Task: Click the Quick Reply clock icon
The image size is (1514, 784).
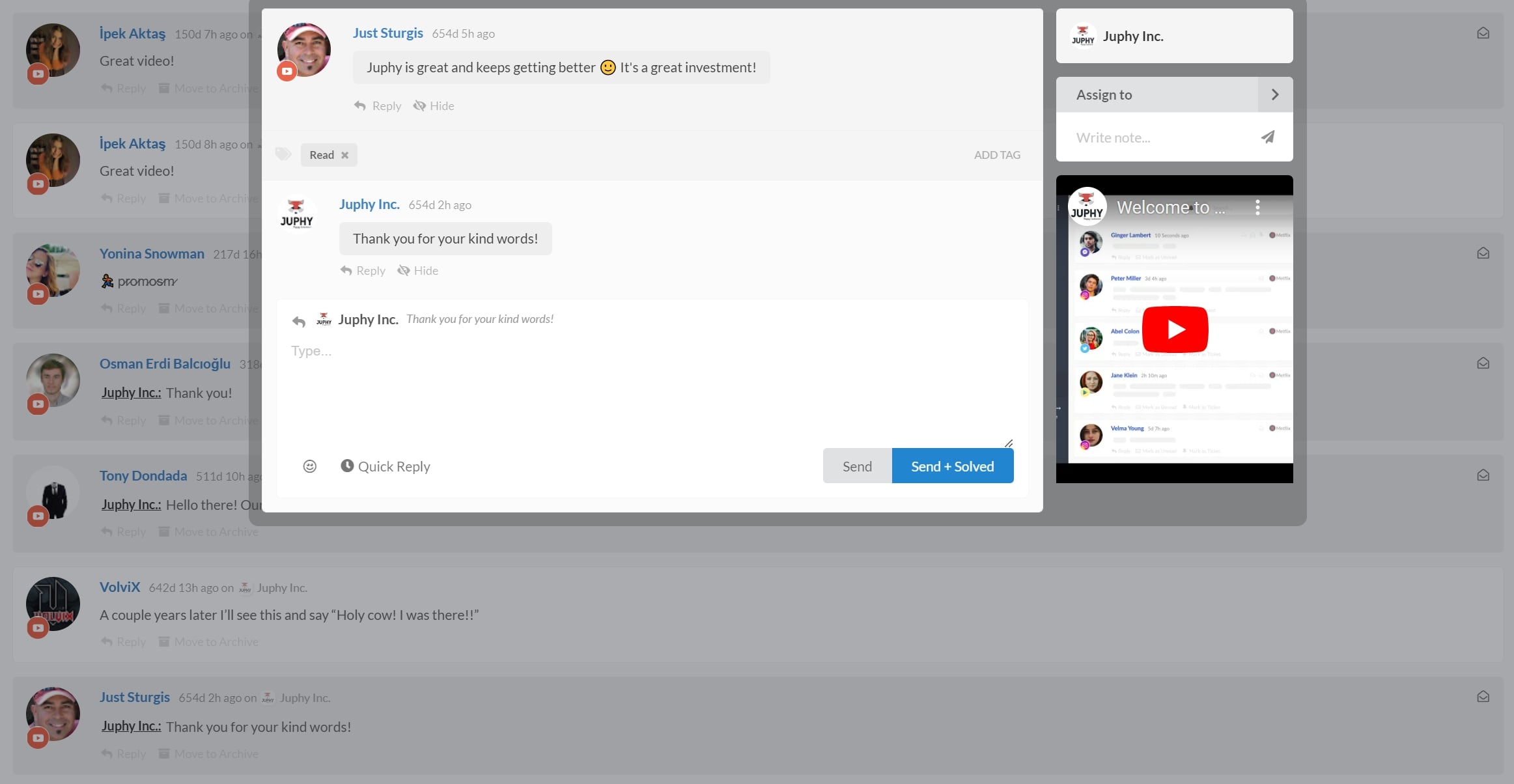Action: (x=345, y=465)
